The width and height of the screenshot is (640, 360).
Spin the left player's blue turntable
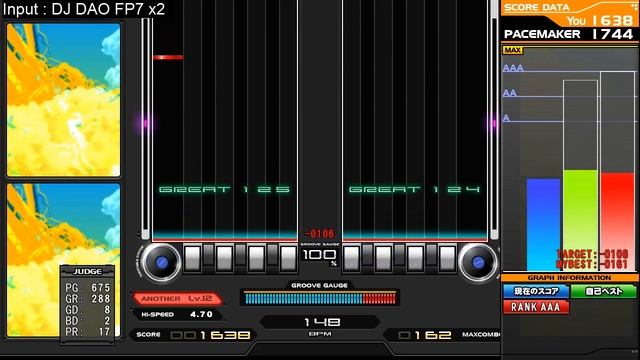coord(161,262)
